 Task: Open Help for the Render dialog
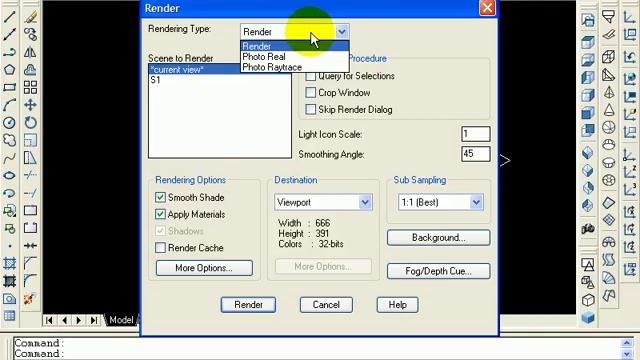point(398,305)
